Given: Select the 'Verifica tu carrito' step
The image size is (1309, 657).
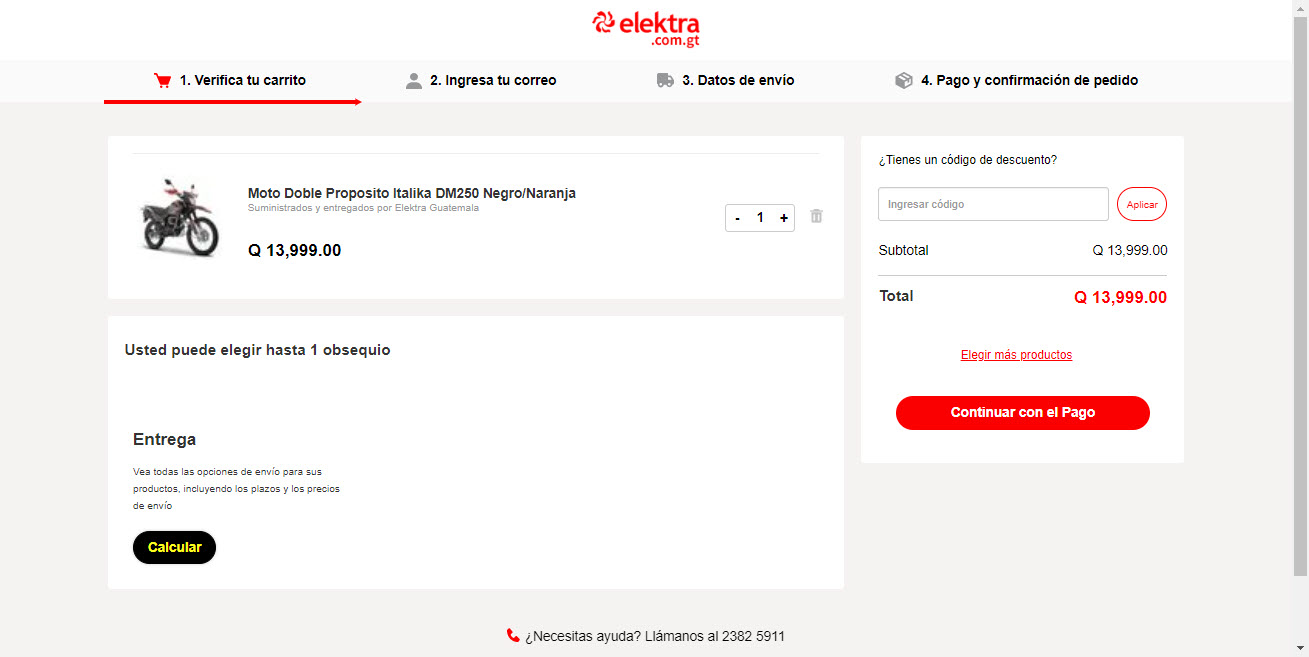Looking at the screenshot, I should click(243, 80).
